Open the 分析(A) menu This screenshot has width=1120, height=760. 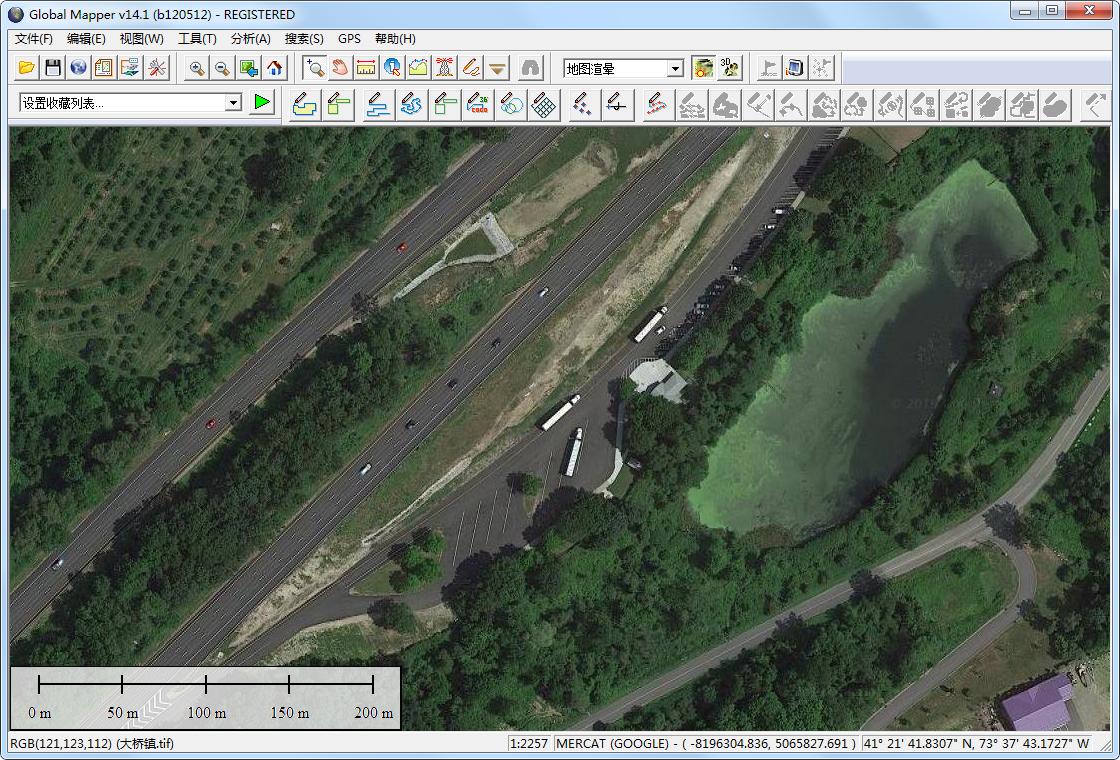pyautogui.click(x=250, y=39)
